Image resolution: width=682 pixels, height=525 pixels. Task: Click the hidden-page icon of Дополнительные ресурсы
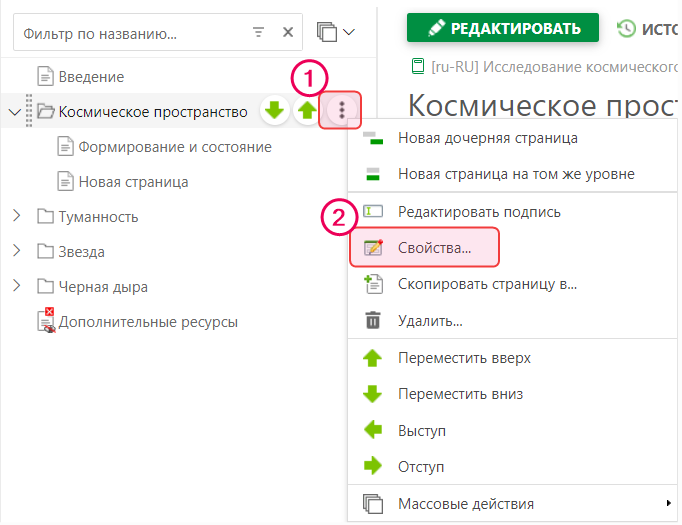46,321
